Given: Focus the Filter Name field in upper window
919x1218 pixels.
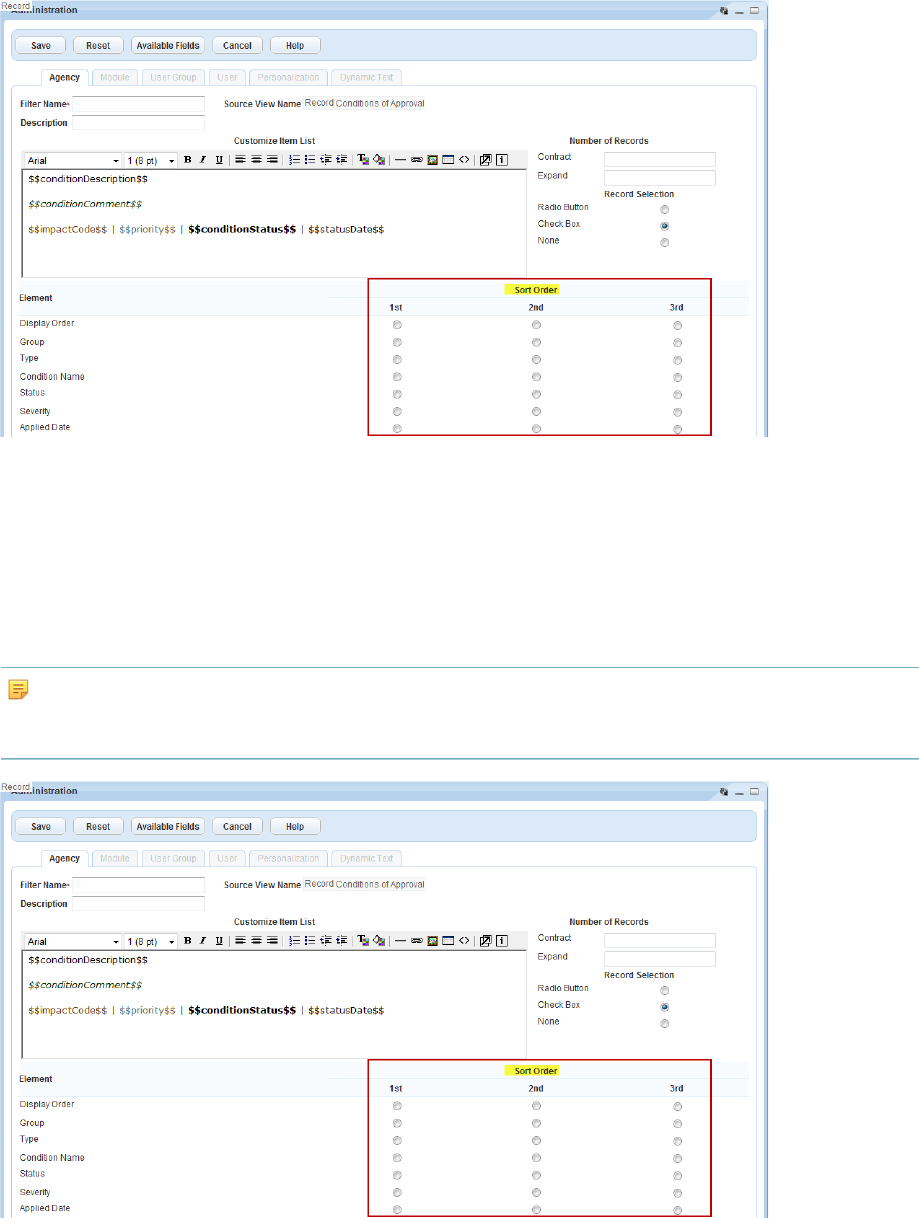Looking at the screenshot, I should (138, 104).
